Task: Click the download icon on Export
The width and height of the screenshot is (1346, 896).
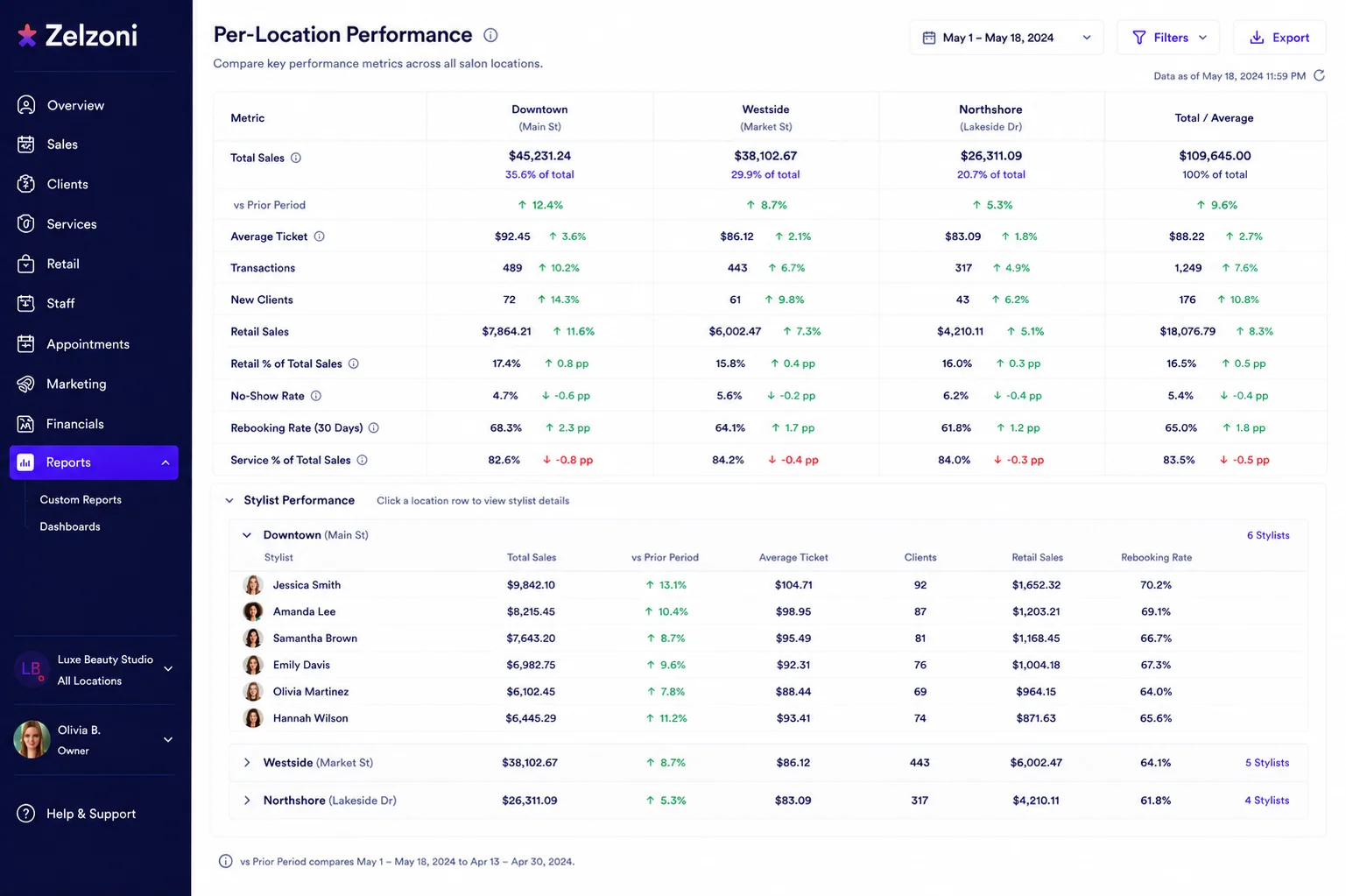Action: [x=1257, y=38]
